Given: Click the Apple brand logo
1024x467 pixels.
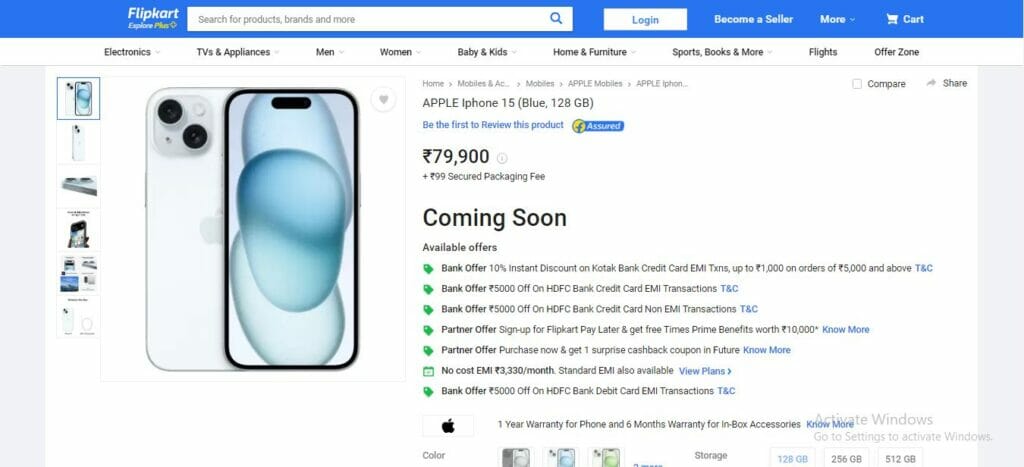Looking at the screenshot, I should (x=448, y=426).
